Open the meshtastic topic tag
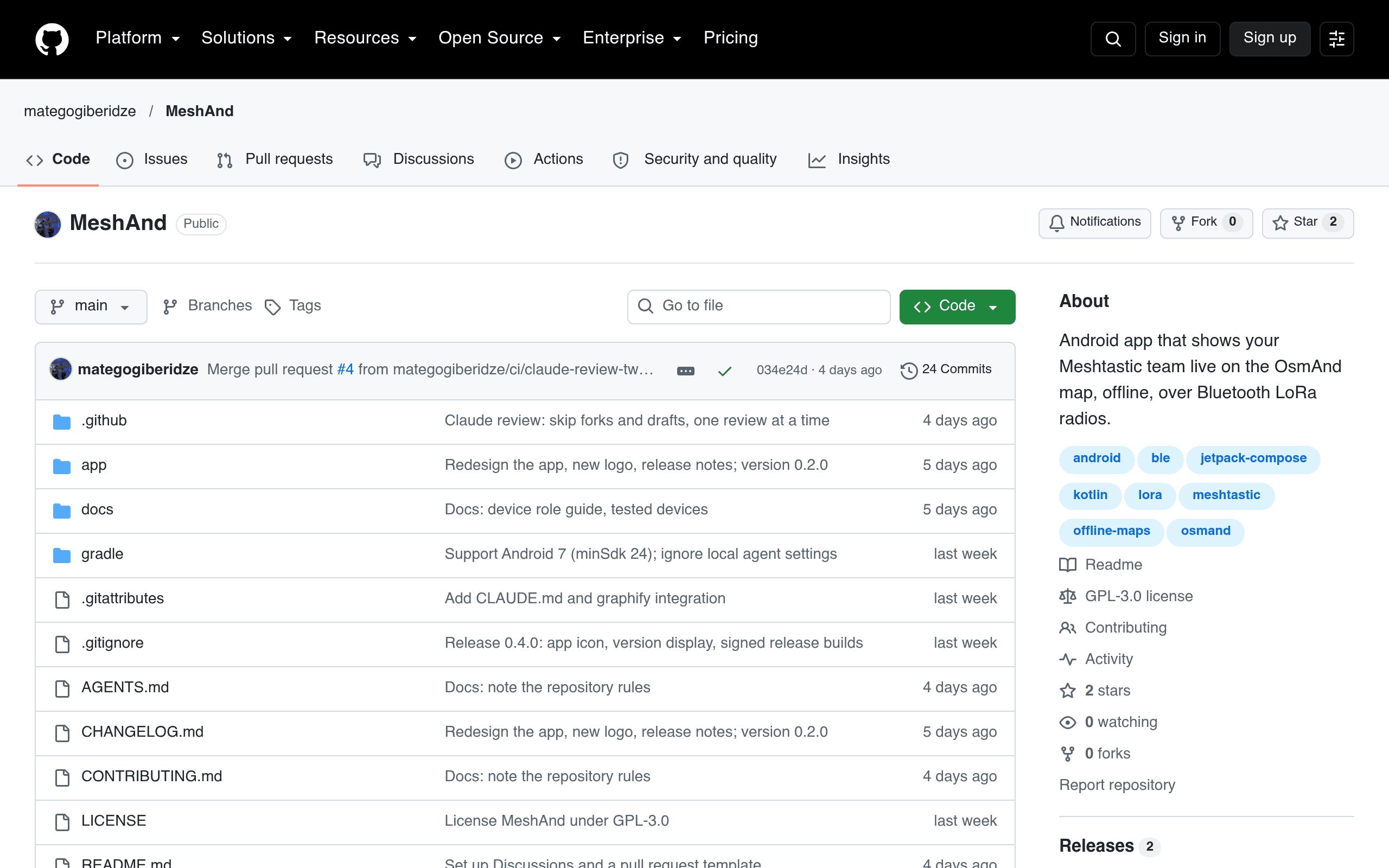 [x=1226, y=495]
